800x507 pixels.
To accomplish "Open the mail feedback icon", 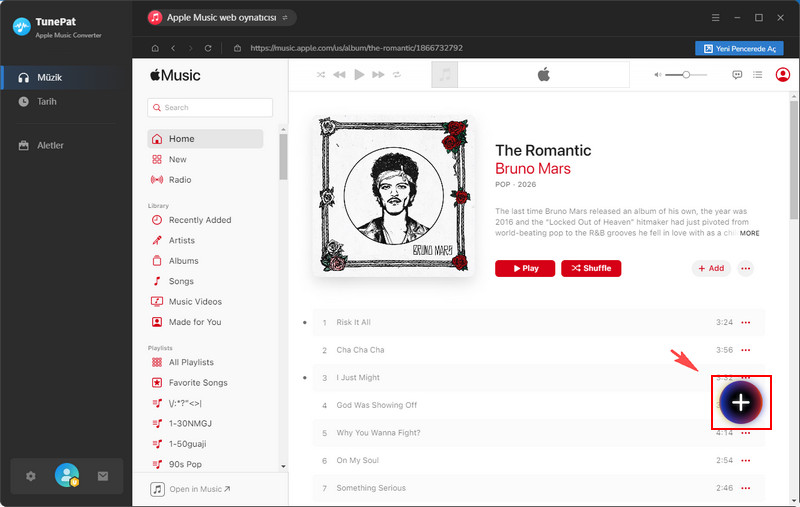I will coord(102,476).
